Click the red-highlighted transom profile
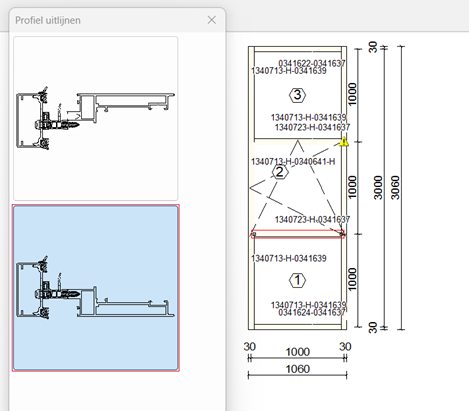Viewport: 469px width, 411px height. pos(298,234)
